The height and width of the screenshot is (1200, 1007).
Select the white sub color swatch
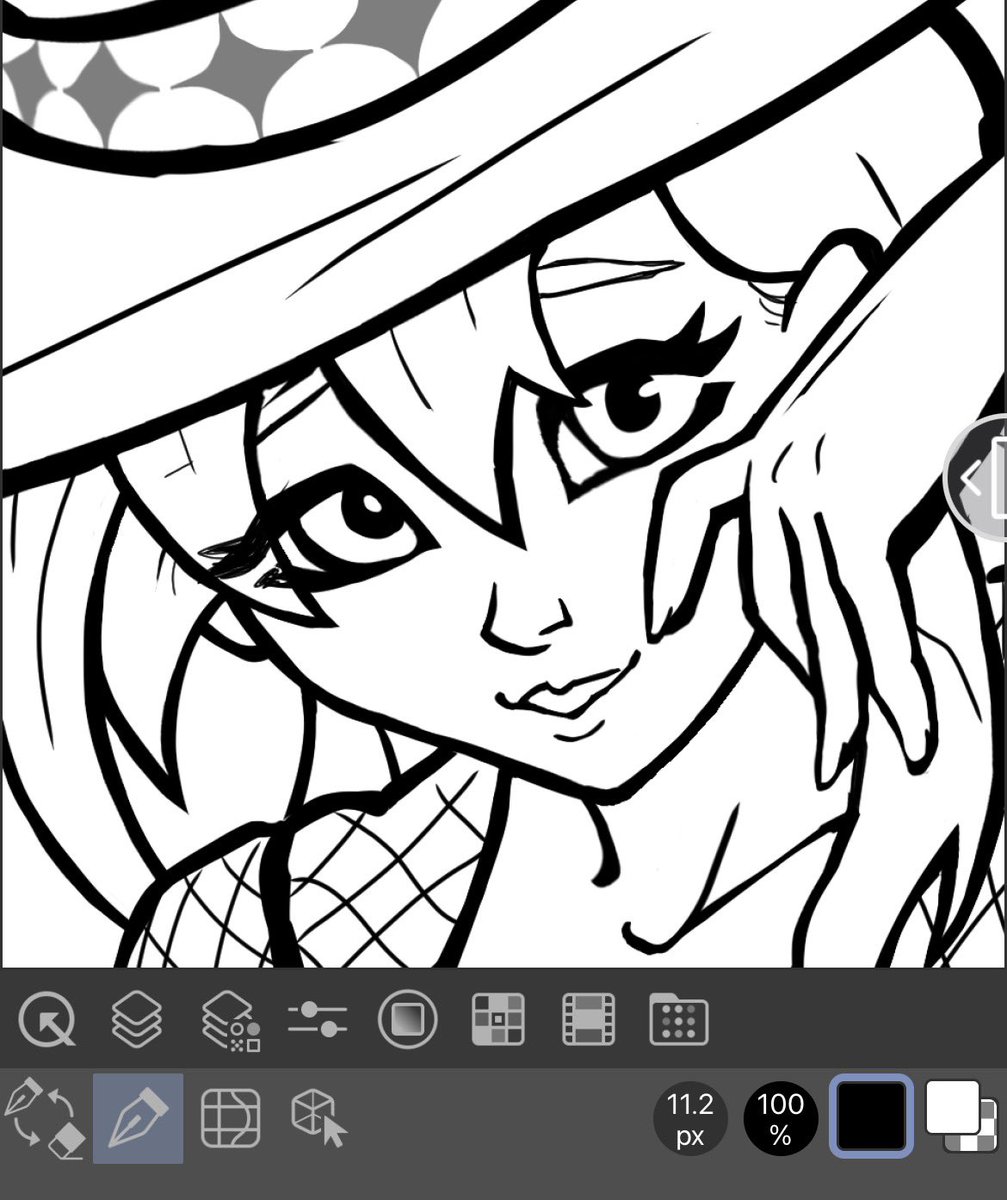pos(952,1106)
